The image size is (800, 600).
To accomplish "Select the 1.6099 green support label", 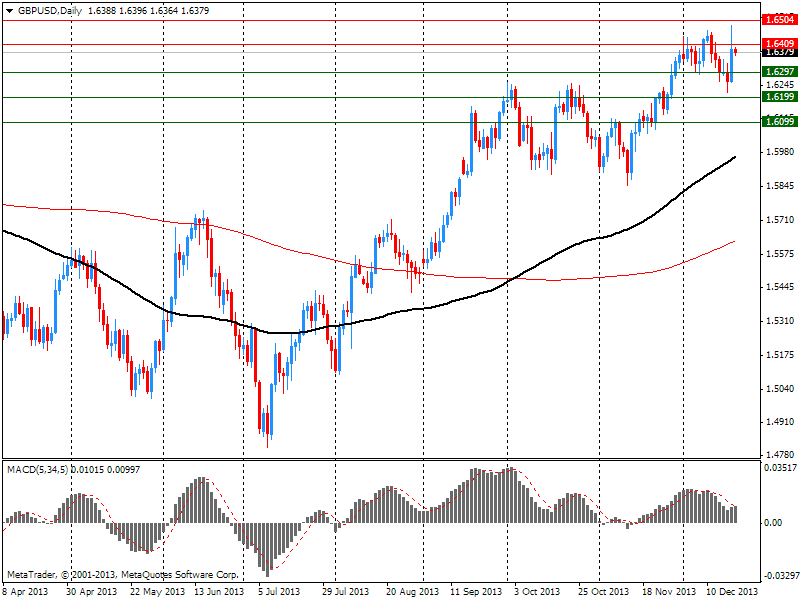I will coord(780,121).
